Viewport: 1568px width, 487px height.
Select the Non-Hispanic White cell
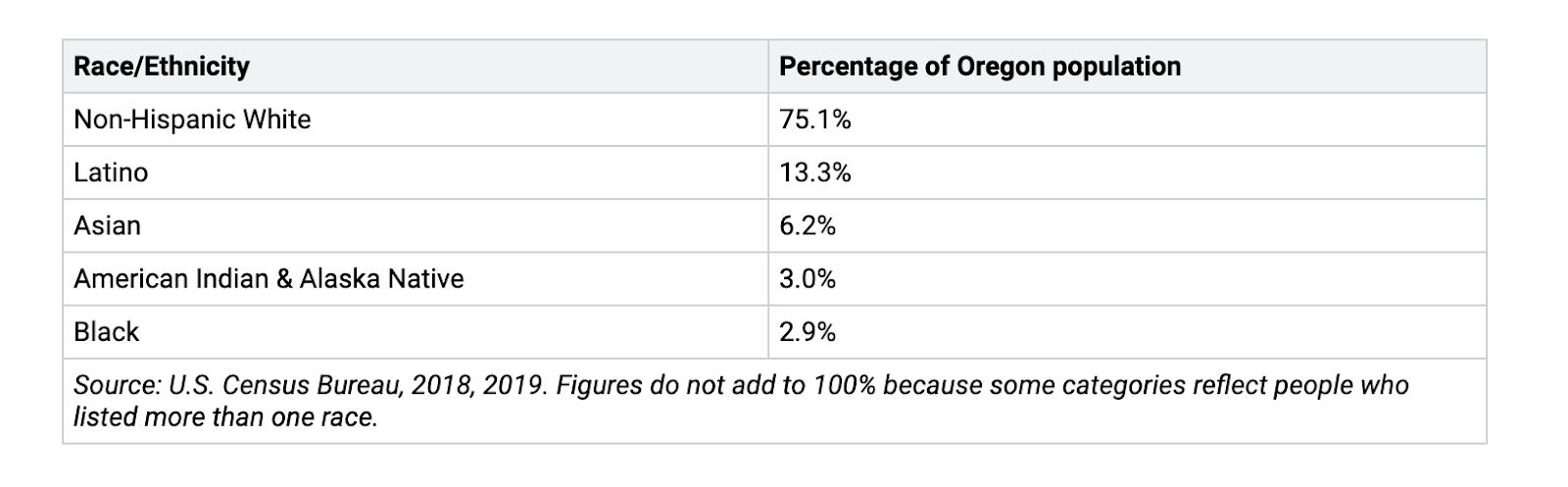coord(192,120)
